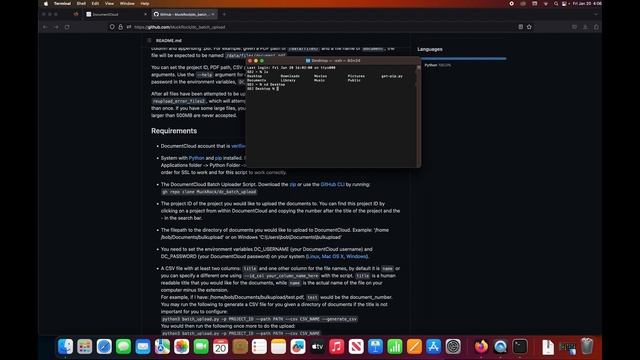Go forward in Firefox history
Image resolution: width=640 pixels, height=360 pixels.
coord(56,27)
